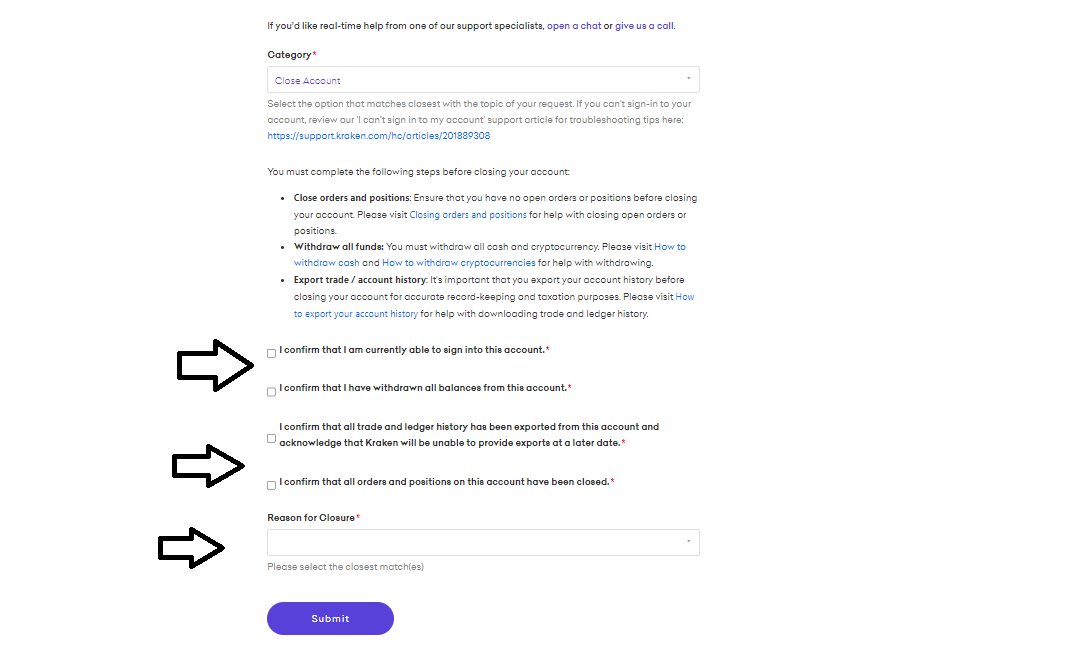Open the kraken.com support article URL

(x=378, y=135)
